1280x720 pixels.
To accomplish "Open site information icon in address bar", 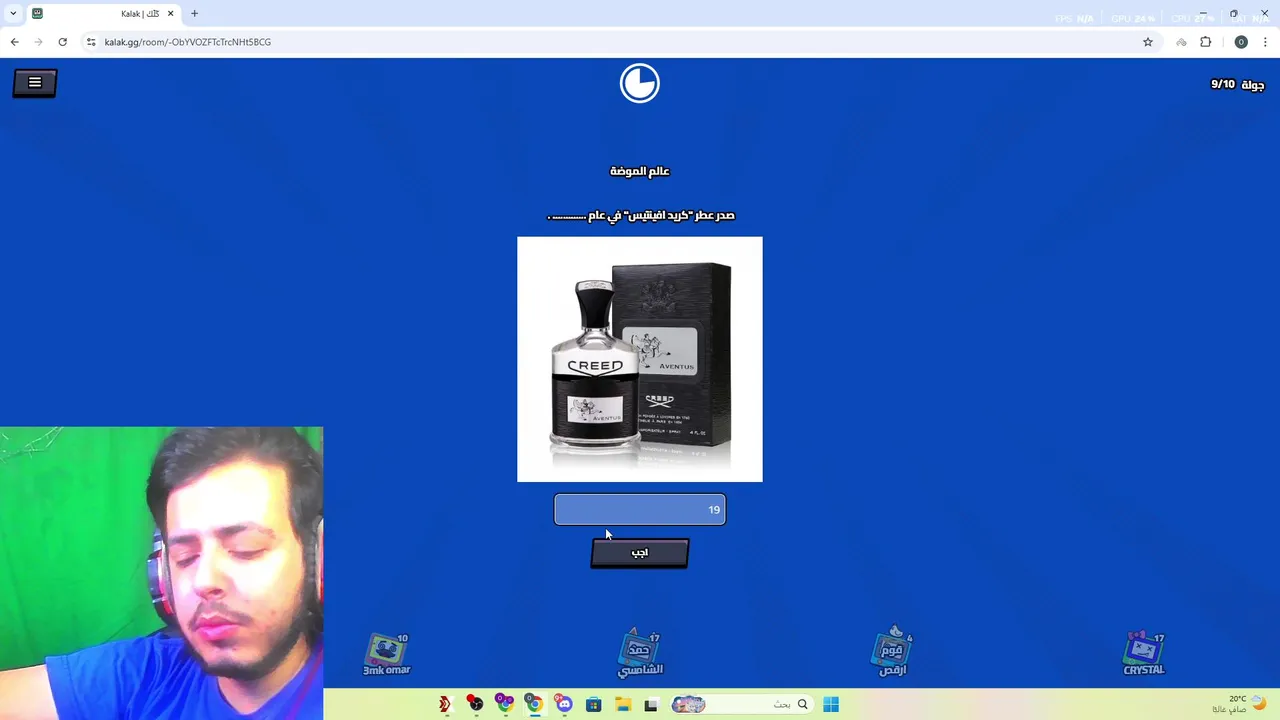I will click(x=91, y=42).
